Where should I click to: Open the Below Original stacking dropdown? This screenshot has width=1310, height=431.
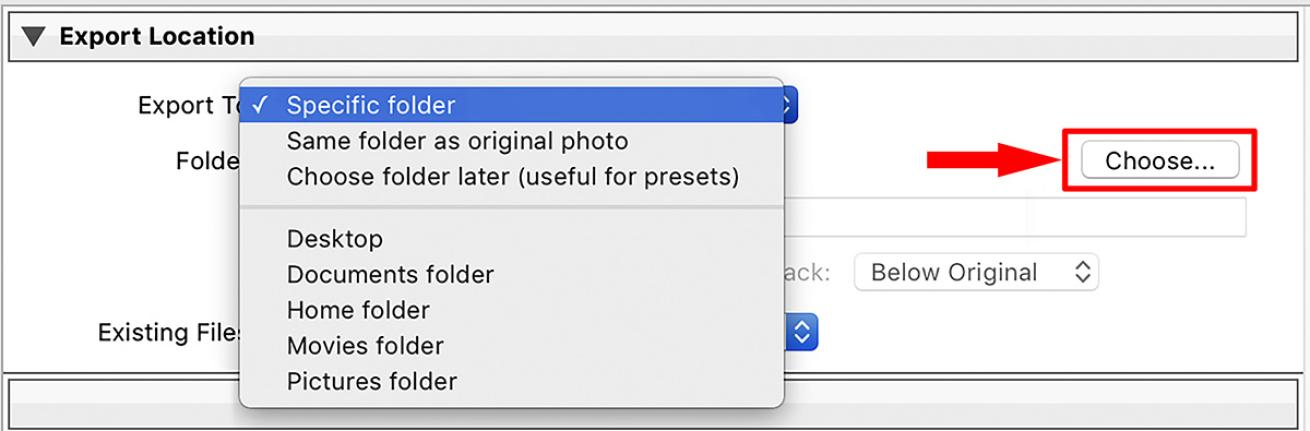tap(976, 273)
